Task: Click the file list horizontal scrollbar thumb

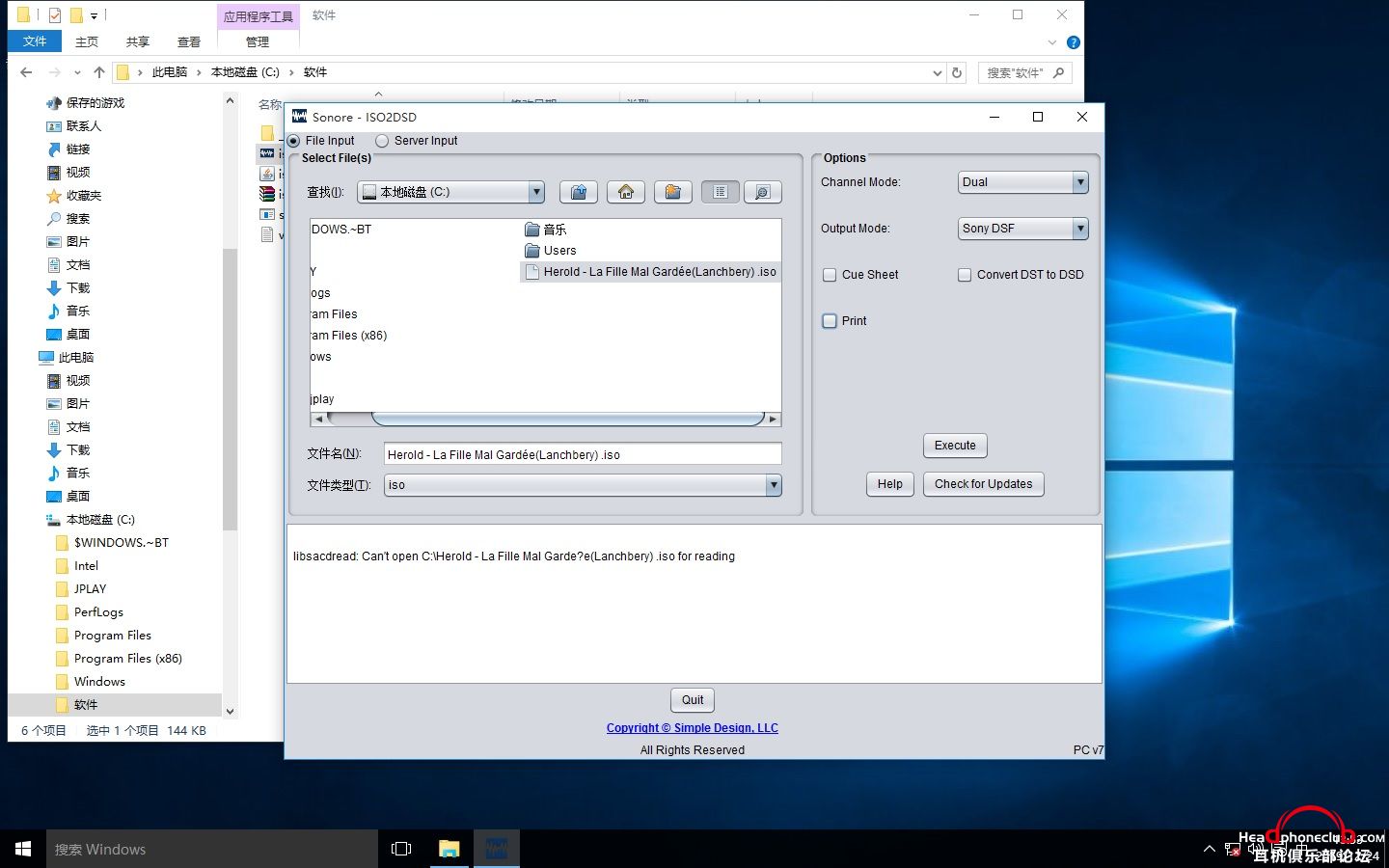Action: 568,419
